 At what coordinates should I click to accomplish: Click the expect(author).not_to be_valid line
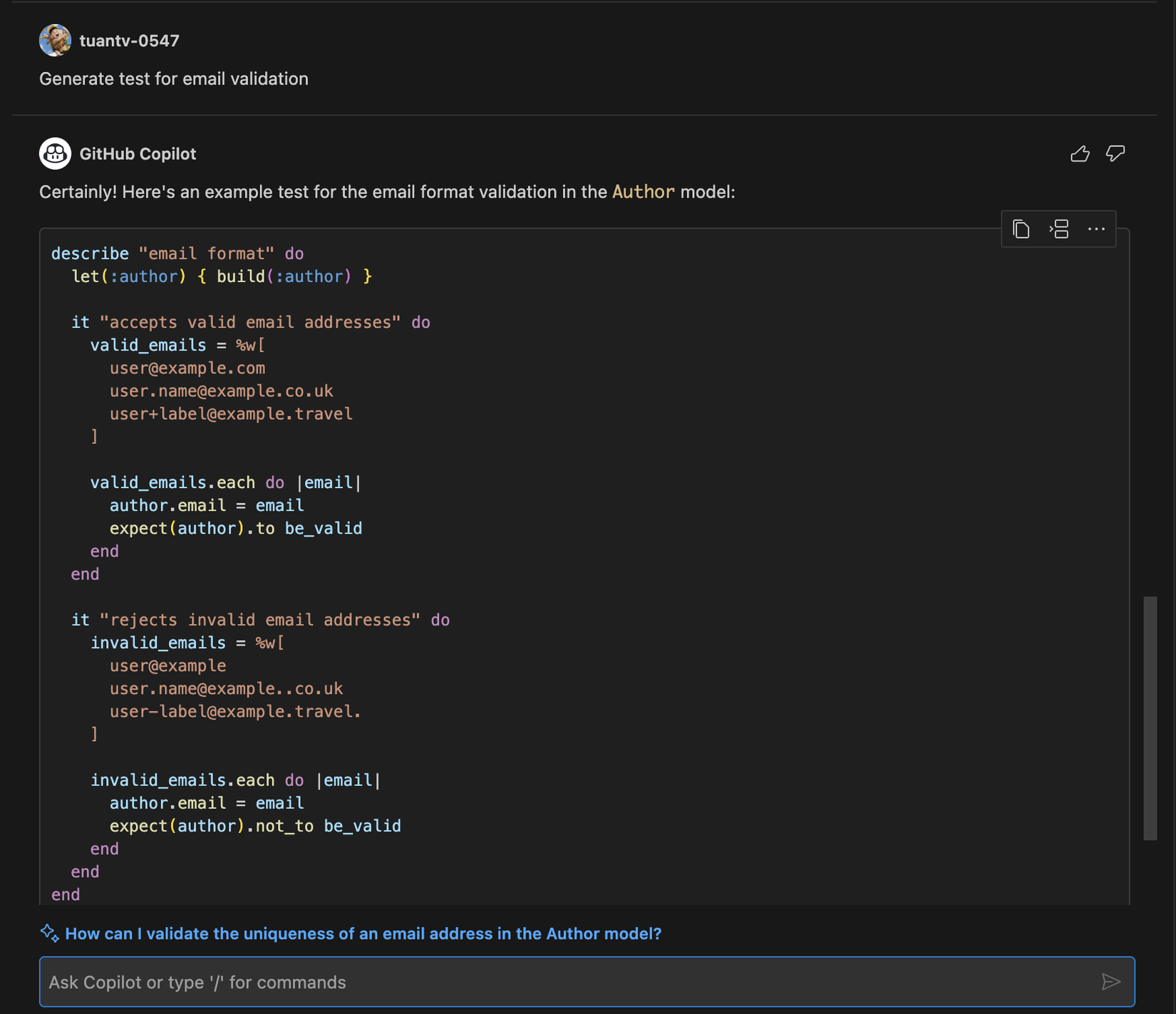[x=255, y=826]
